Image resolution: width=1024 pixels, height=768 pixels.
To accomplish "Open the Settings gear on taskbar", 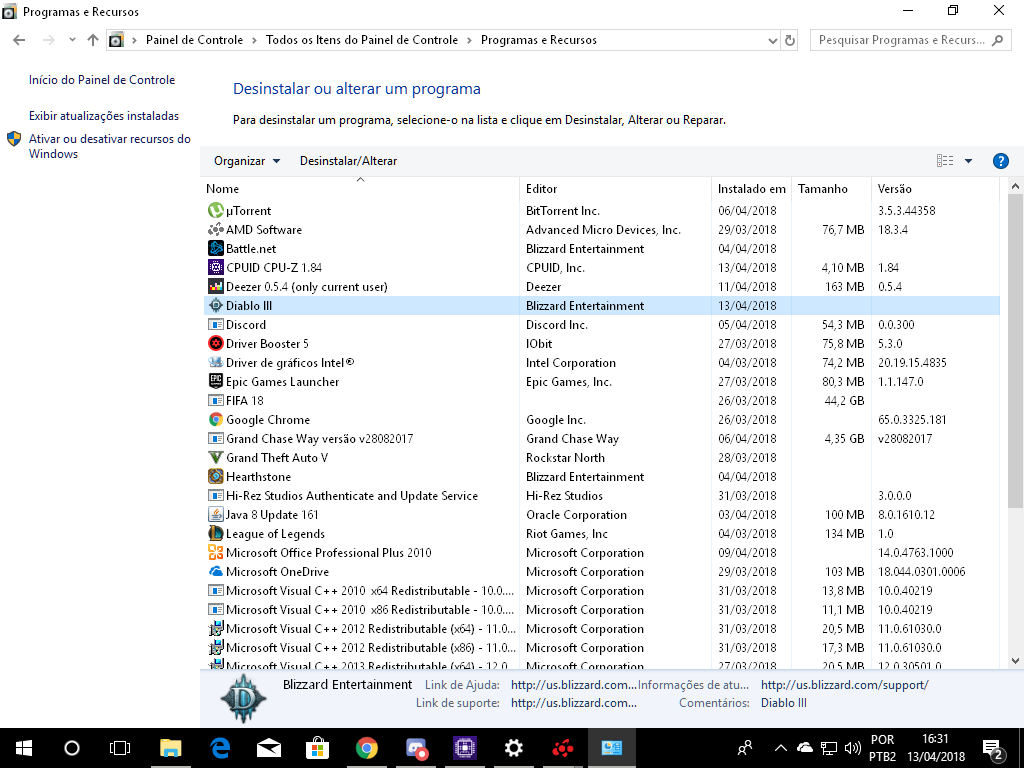I will (x=514, y=748).
